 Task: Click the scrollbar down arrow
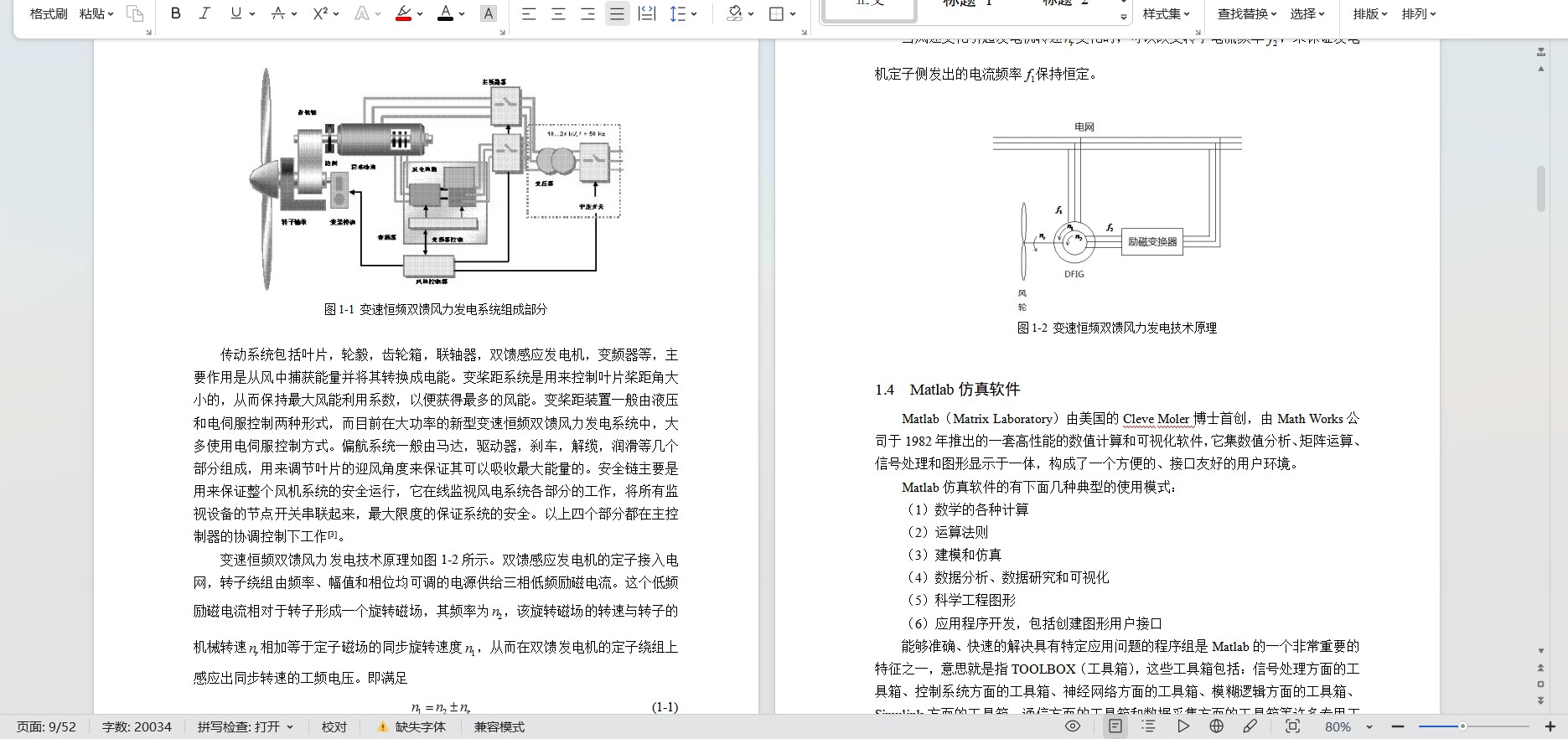1541,650
